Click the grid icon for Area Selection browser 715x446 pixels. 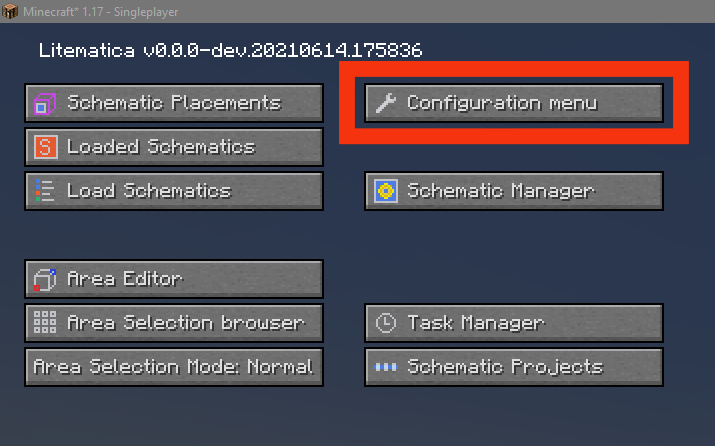tap(45, 323)
